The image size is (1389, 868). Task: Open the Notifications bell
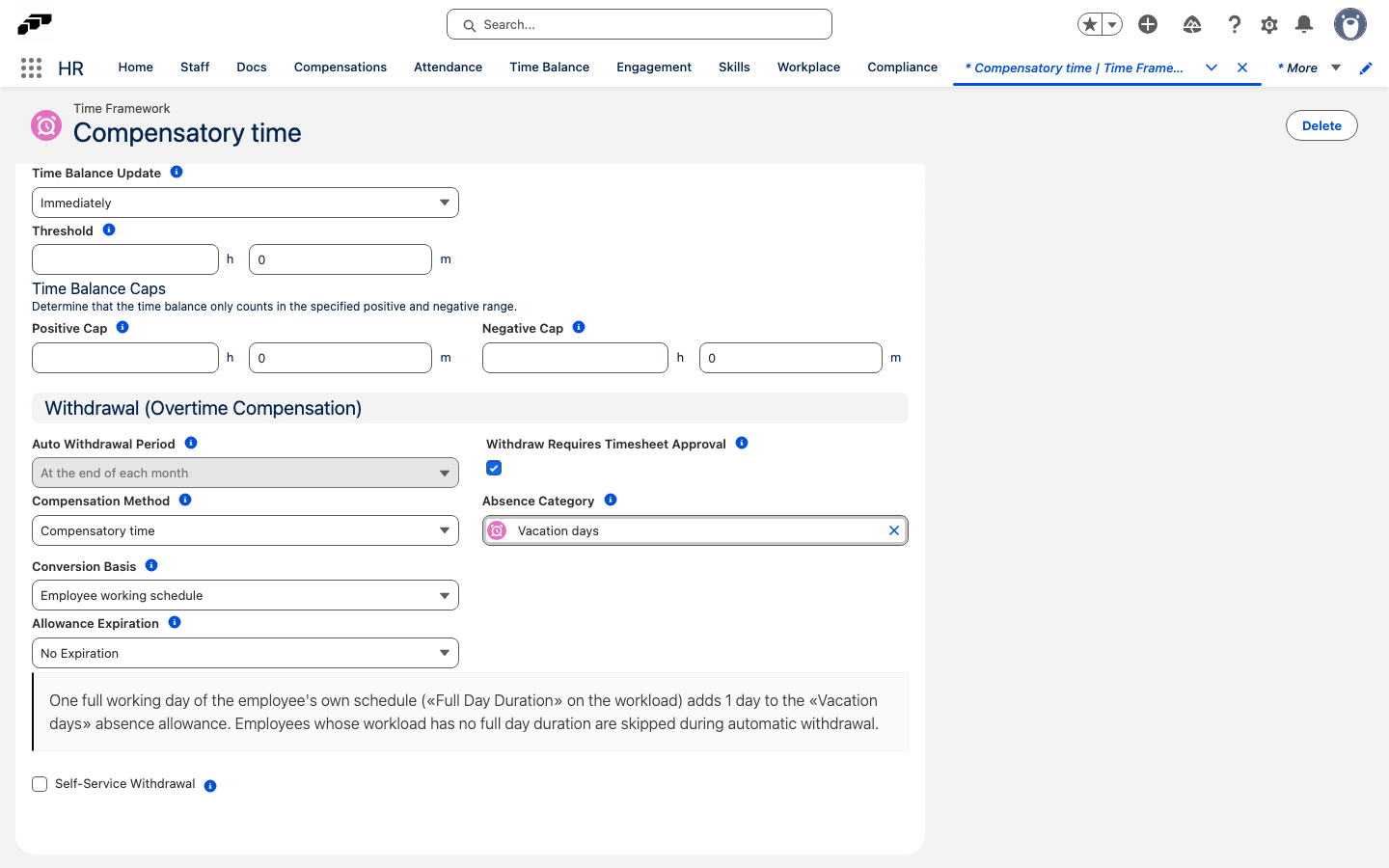coord(1304,24)
